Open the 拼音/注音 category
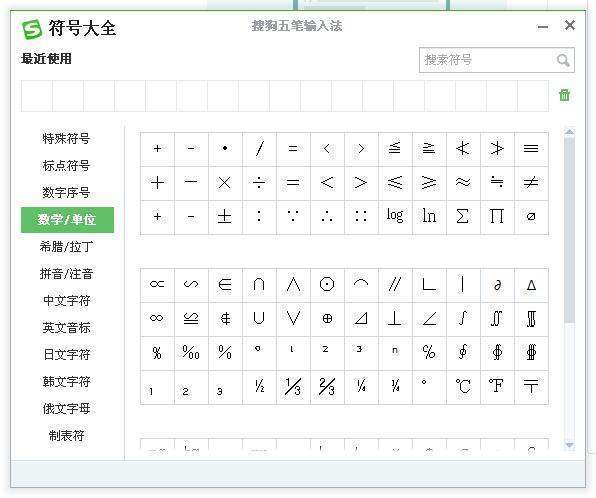The height and width of the screenshot is (498, 596). tap(66, 274)
